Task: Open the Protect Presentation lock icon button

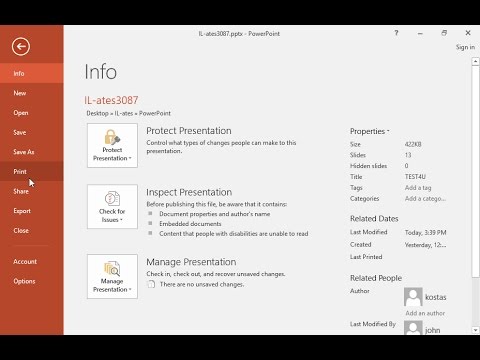Action: (x=112, y=145)
